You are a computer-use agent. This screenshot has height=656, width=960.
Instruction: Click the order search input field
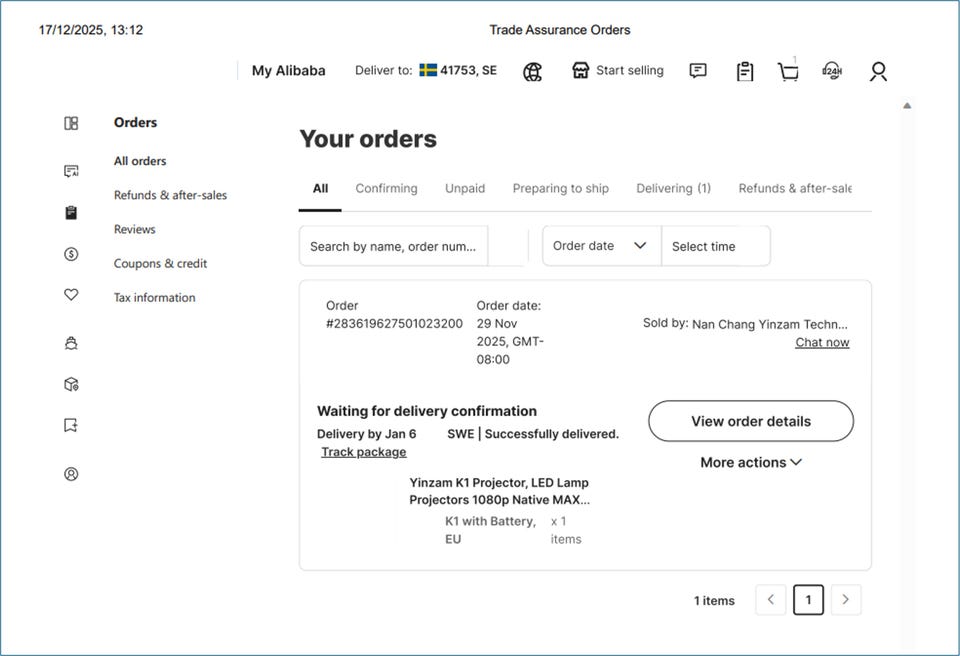(x=393, y=246)
